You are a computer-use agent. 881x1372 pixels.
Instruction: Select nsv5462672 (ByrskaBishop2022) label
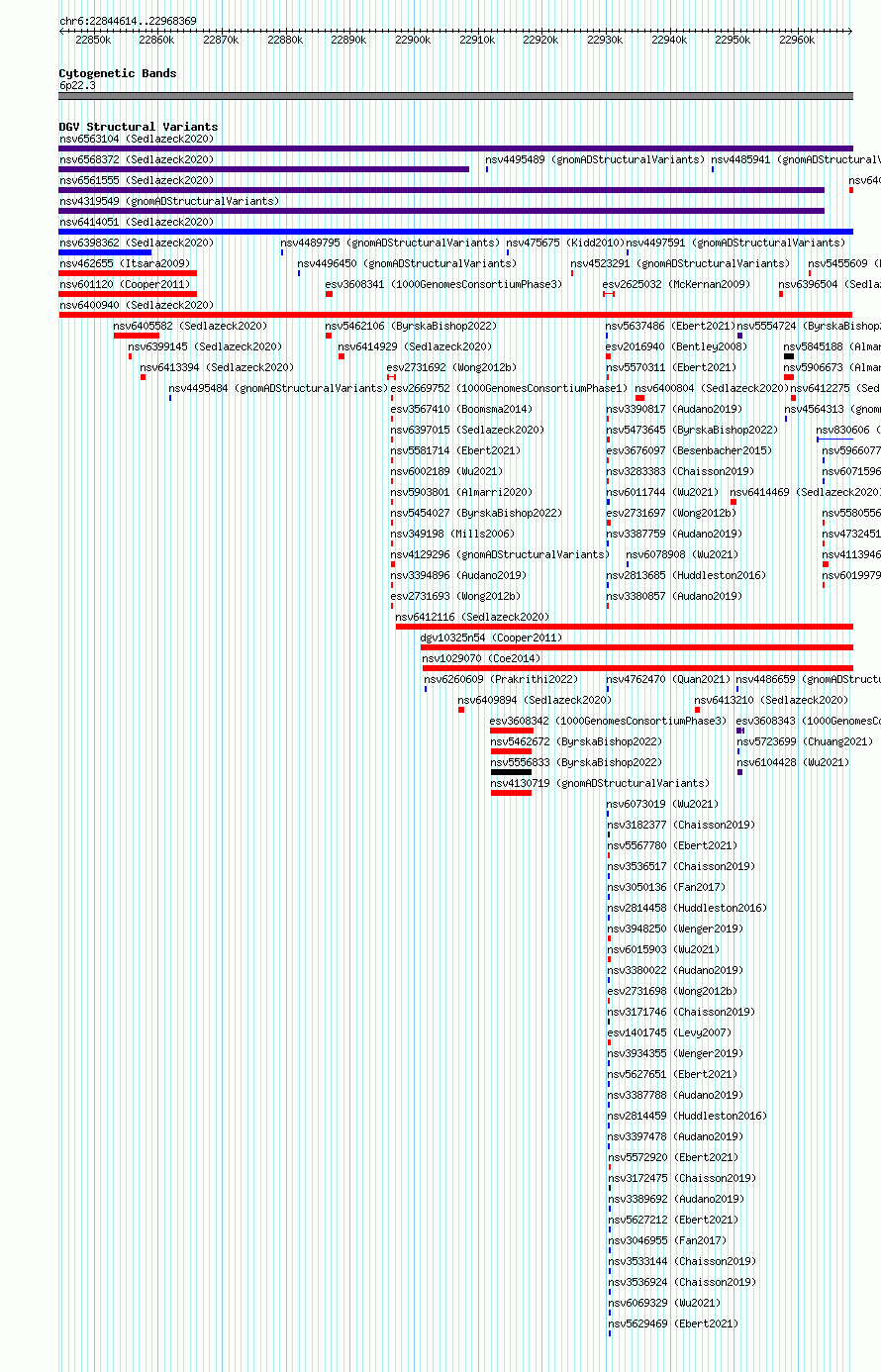(x=576, y=741)
